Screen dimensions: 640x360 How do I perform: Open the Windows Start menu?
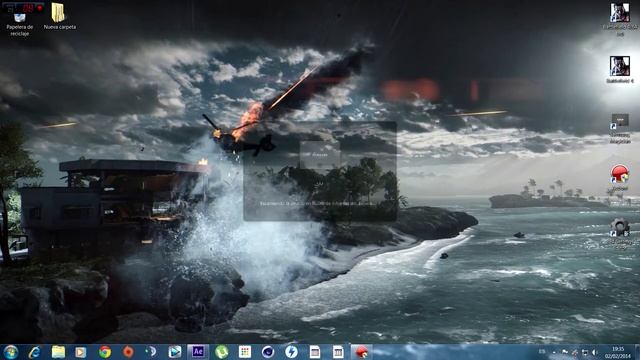tap(11, 352)
